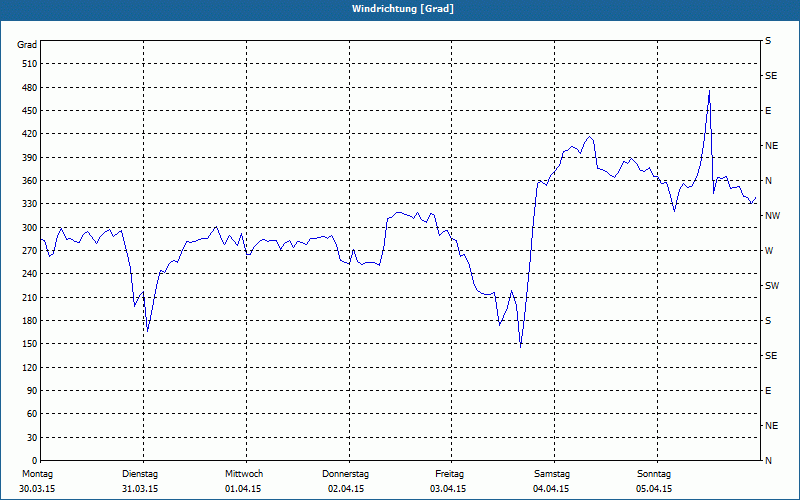Select the 270 degree label
Image resolution: width=800 pixels, height=500 pixels.
(30, 251)
